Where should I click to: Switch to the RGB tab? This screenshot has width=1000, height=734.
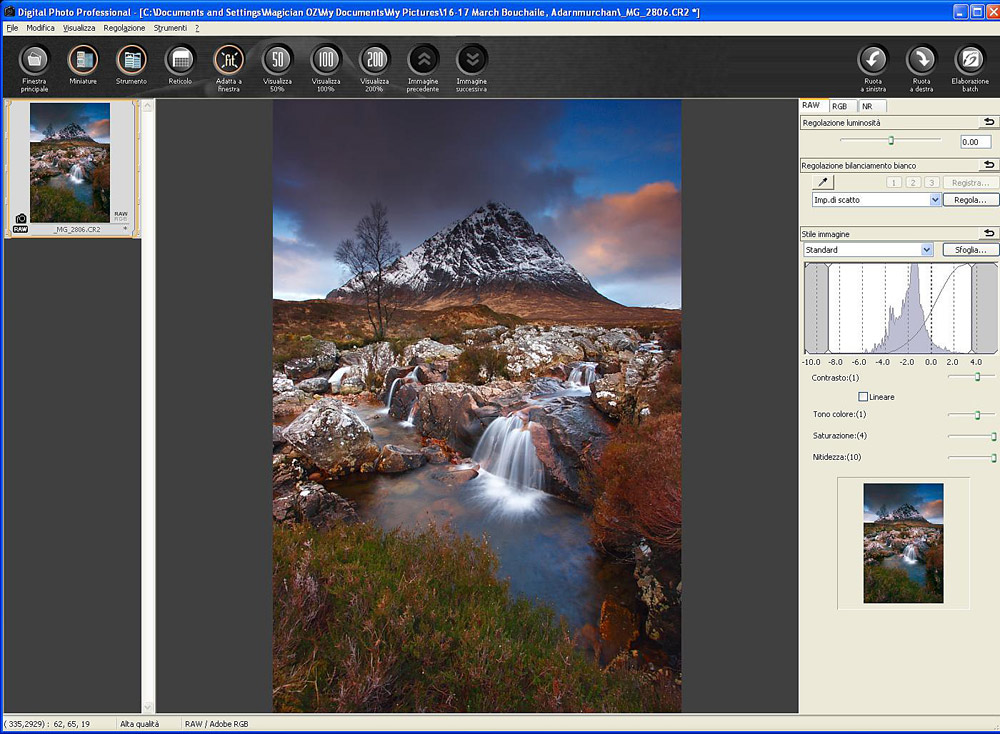click(839, 106)
